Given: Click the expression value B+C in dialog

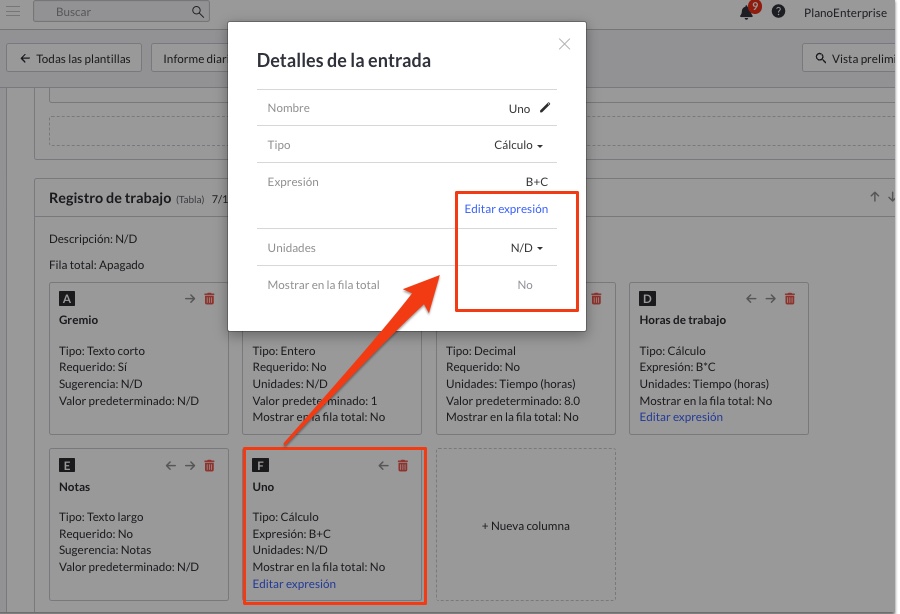Looking at the screenshot, I should coord(537,182).
